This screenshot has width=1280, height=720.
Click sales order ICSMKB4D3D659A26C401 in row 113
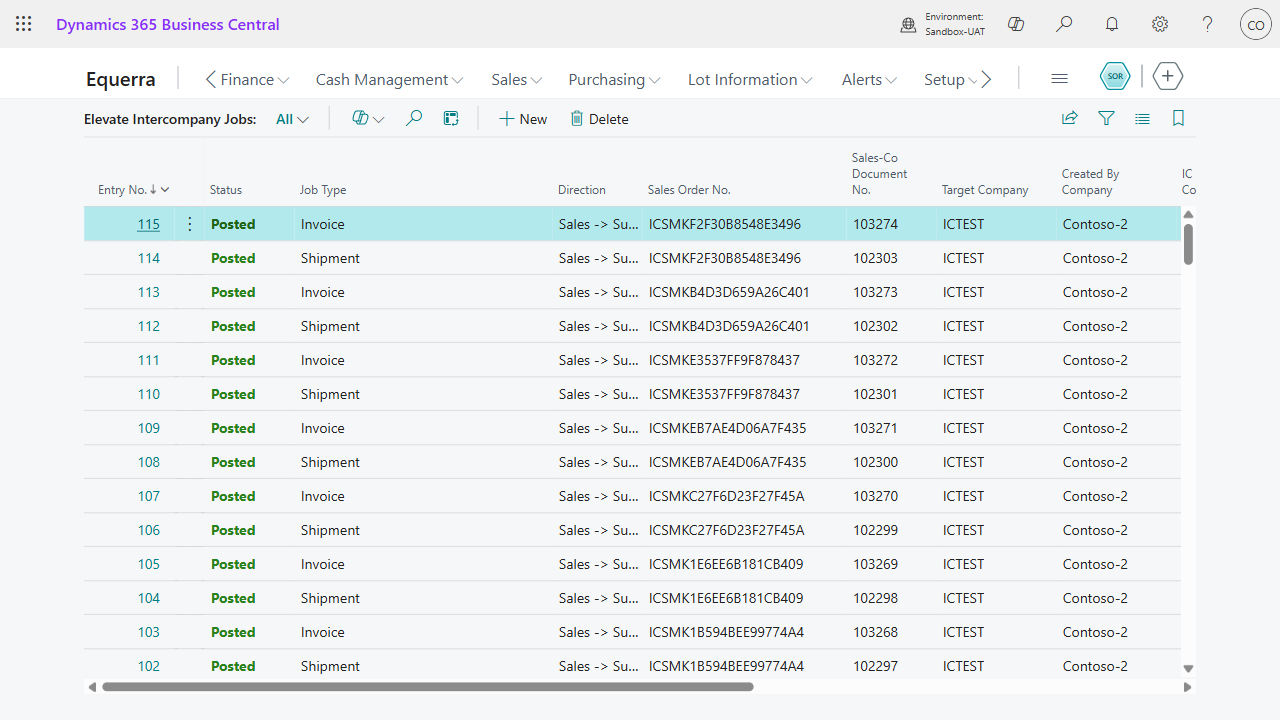coord(729,292)
